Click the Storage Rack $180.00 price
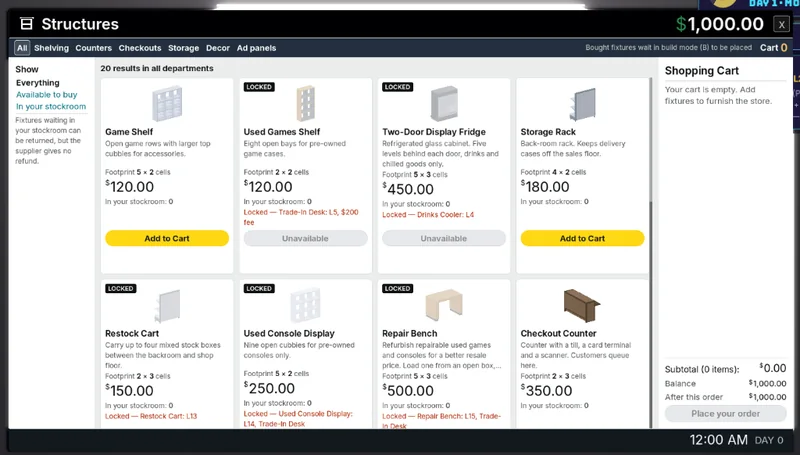 coord(544,187)
